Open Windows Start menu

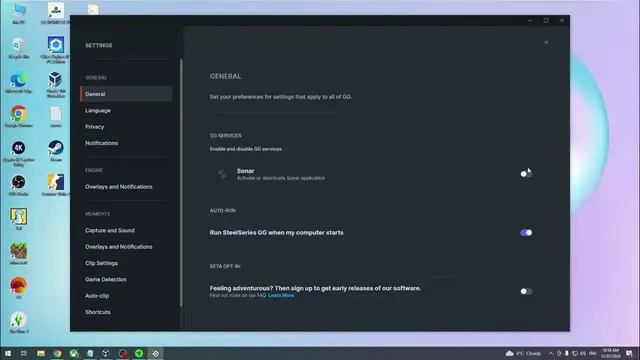tap(8, 353)
